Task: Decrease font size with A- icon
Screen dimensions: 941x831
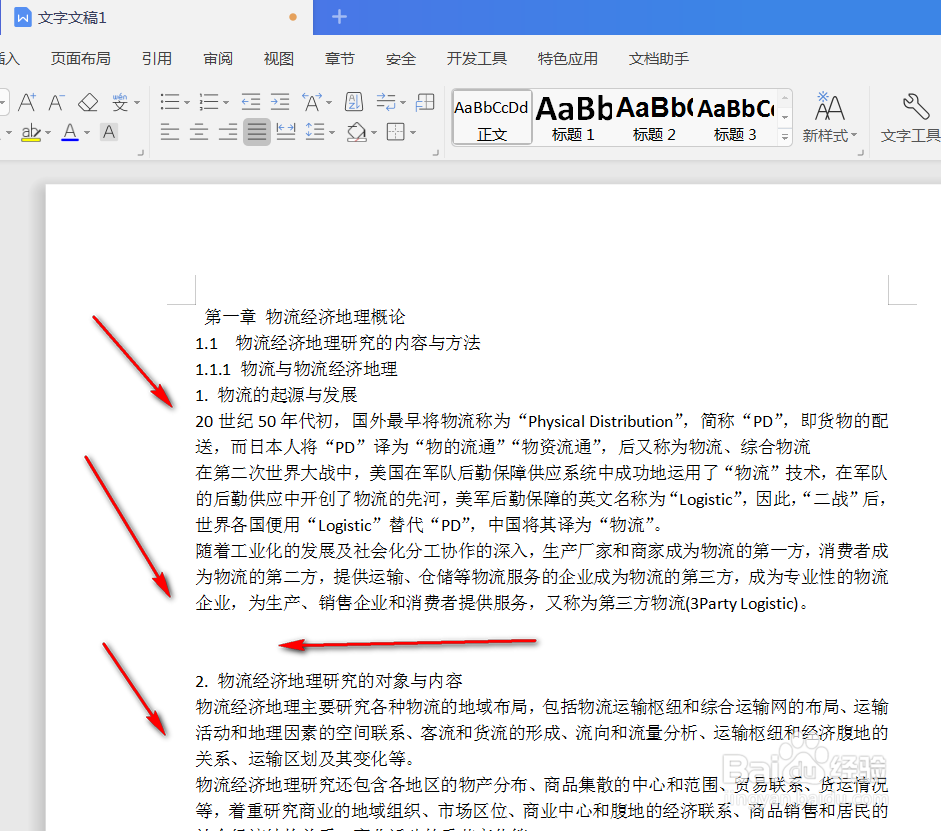Action: tap(56, 103)
